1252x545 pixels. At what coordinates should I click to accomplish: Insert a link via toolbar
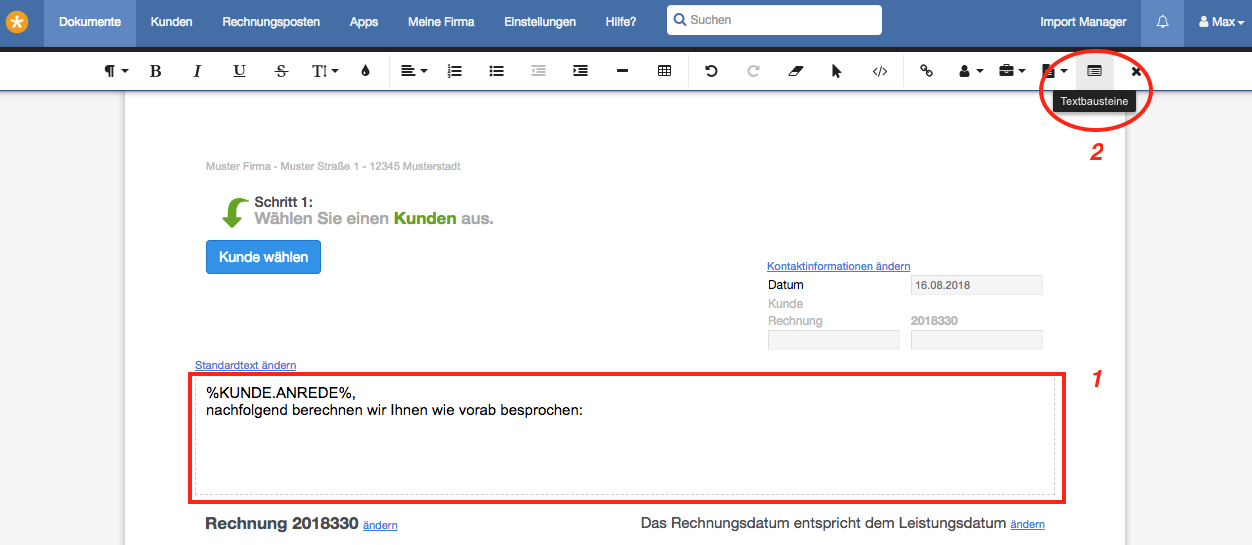click(926, 71)
